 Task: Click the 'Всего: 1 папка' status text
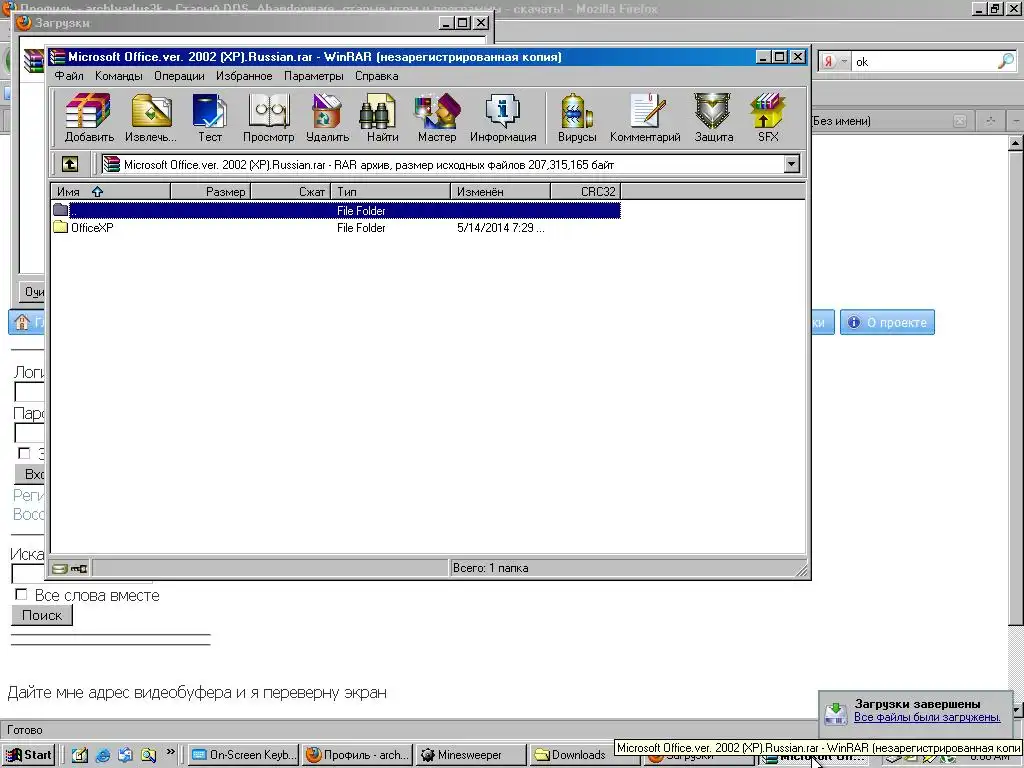(490, 568)
